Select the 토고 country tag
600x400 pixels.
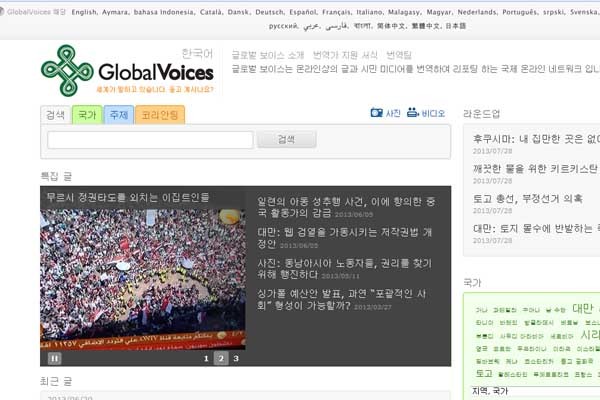click(484, 374)
